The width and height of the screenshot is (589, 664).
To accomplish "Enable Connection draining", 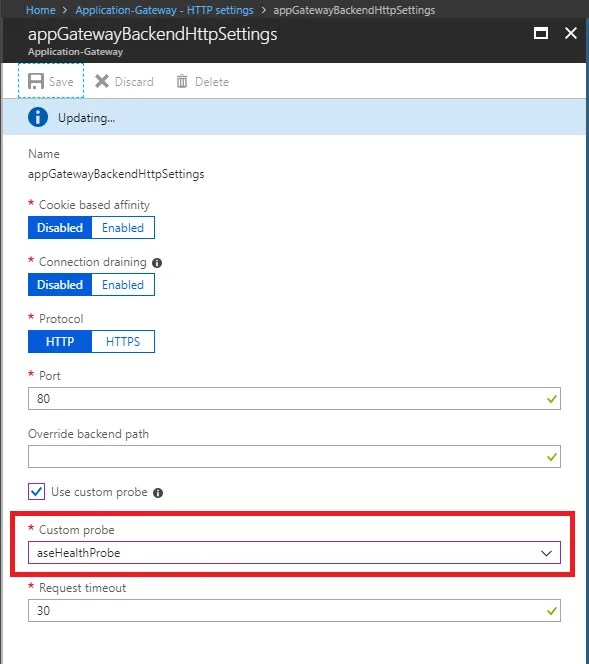I will [x=123, y=285].
